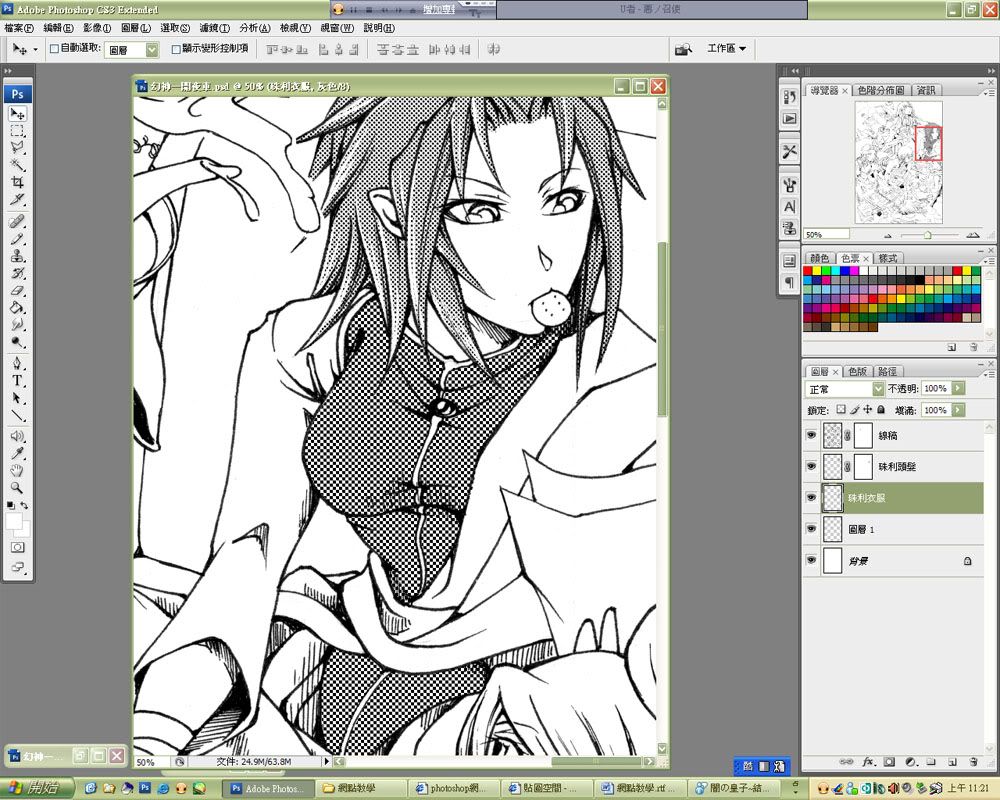
Task: Select the Clone Stamp tool
Action: 17,256
